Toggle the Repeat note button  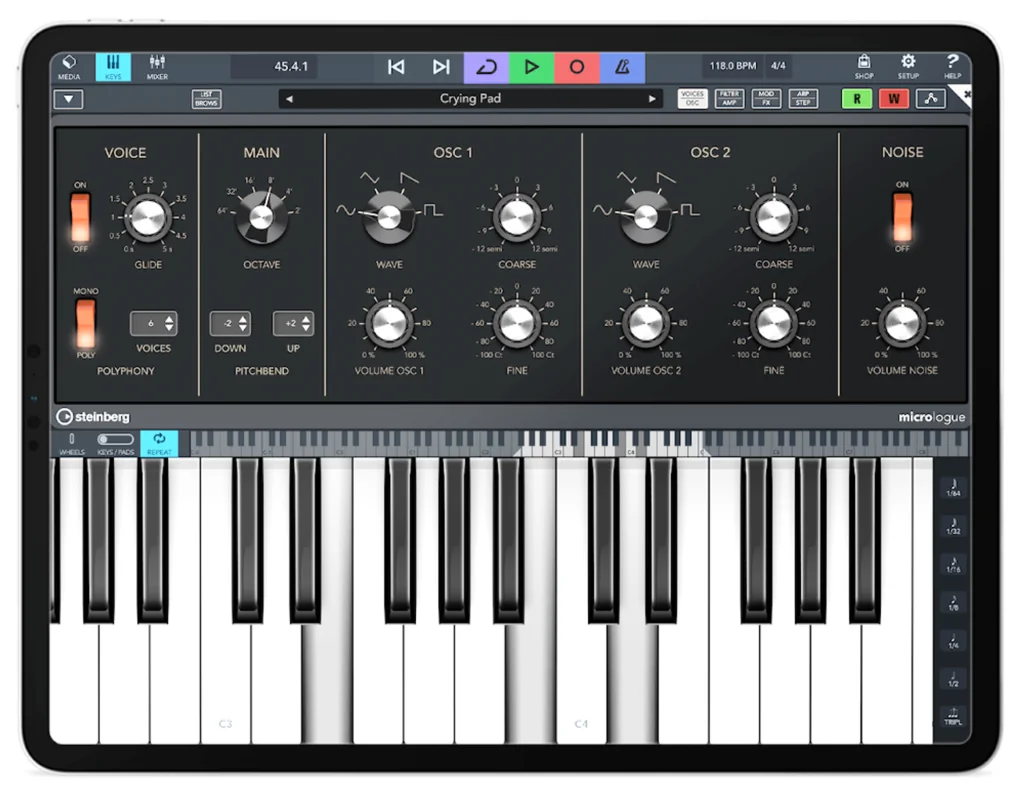159,443
